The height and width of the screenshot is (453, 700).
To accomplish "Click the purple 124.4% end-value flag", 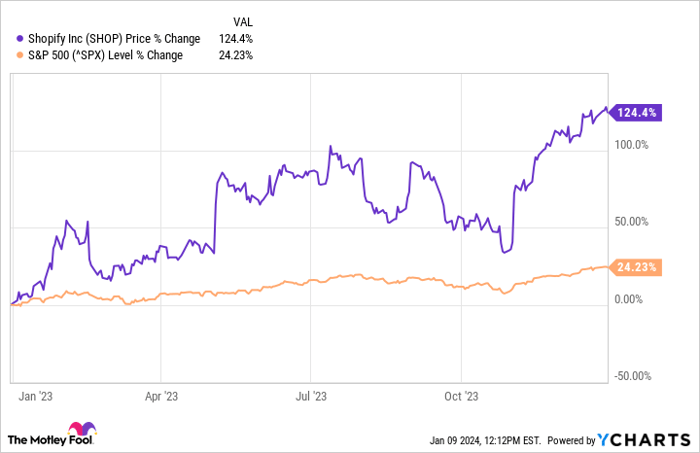I will tap(636, 112).
